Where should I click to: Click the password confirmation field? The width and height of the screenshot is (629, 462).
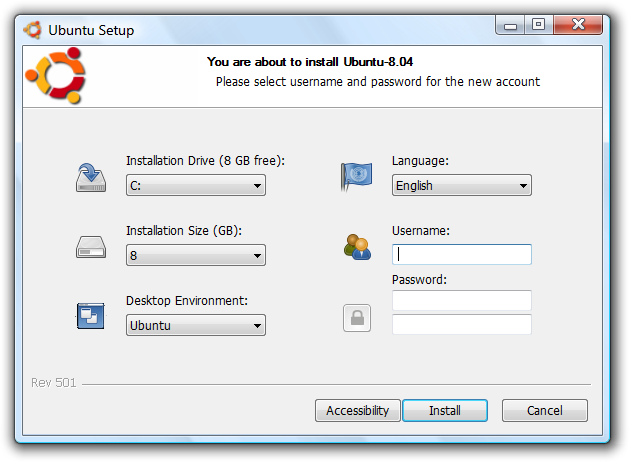tap(461, 324)
